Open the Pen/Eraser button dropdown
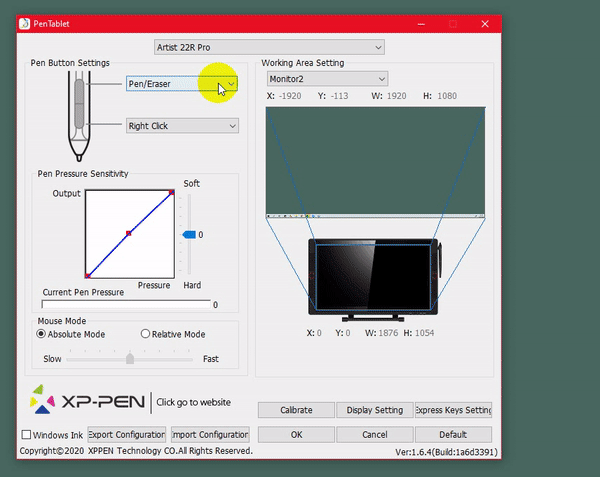Viewport: 600px width, 477px height. pos(182,84)
